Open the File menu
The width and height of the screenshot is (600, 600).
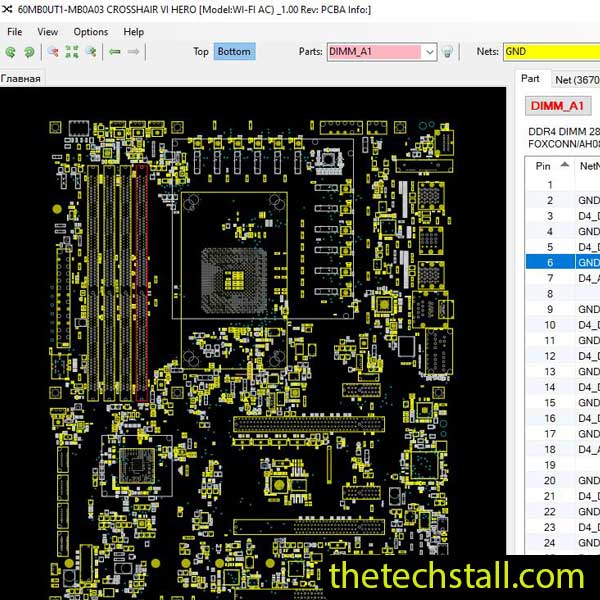click(x=15, y=31)
